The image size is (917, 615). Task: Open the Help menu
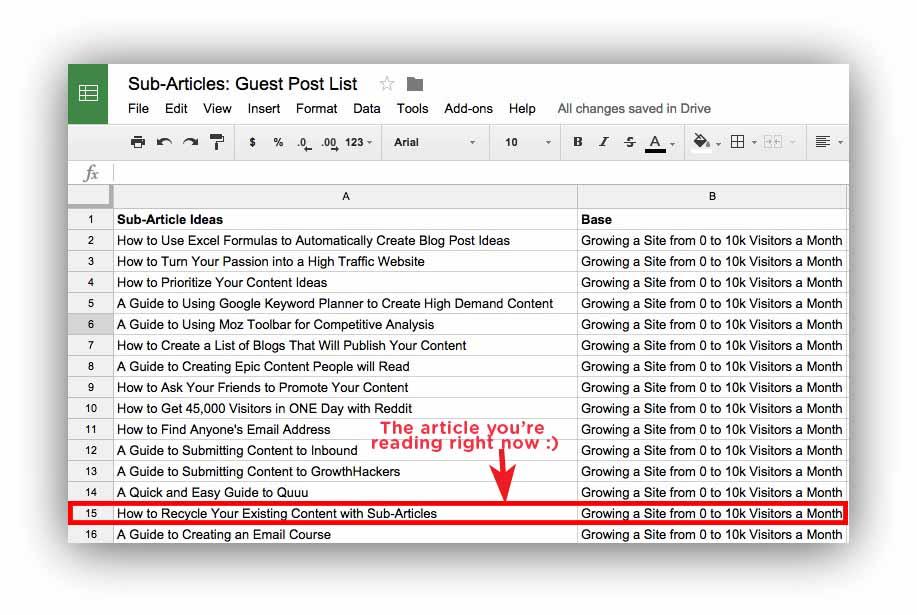522,109
